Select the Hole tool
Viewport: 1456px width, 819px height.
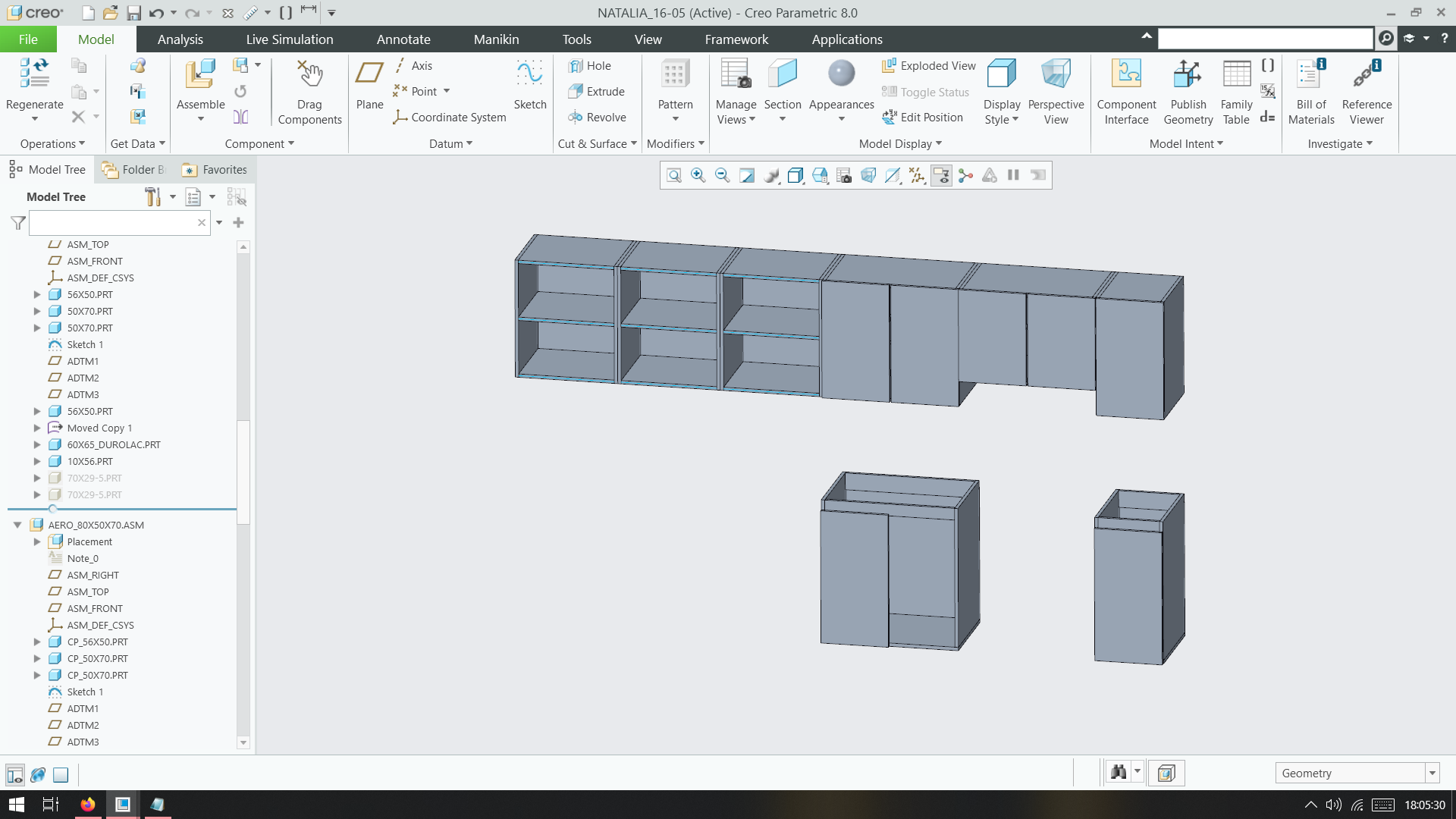(x=591, y=66)
